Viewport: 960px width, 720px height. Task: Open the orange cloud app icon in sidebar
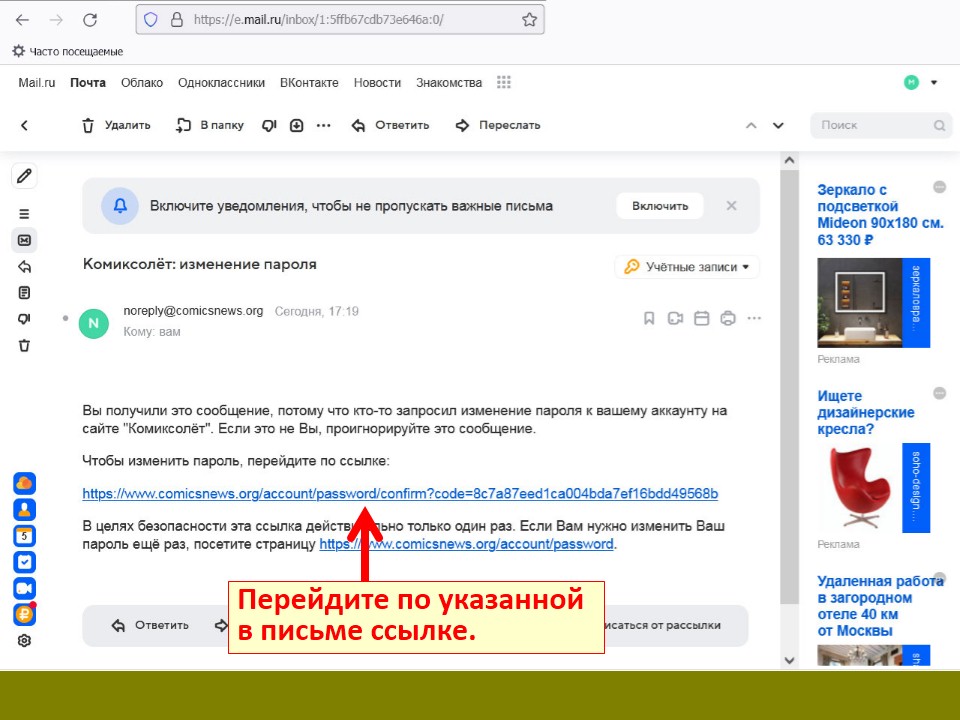(x=24, y=484)
